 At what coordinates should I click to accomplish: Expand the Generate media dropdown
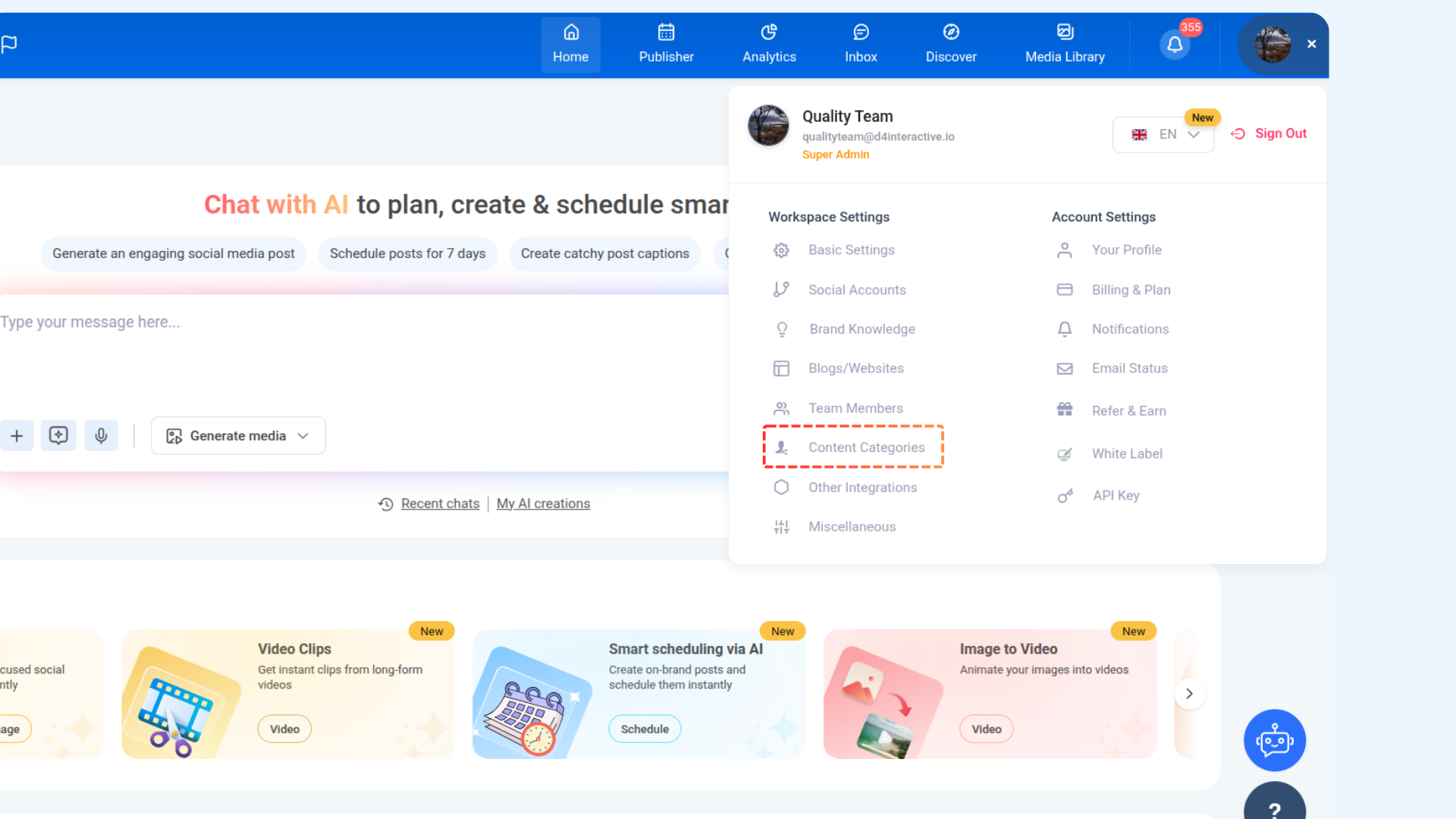(x=238, y=436)
